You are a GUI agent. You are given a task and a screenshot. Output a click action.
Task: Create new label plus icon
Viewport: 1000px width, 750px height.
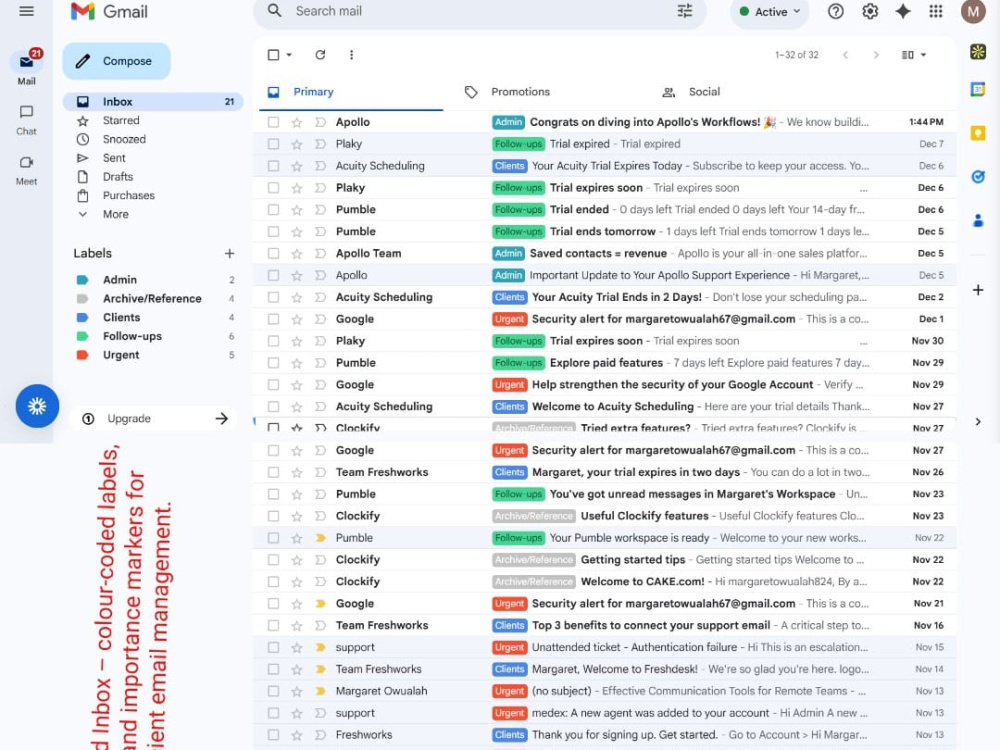pyautogui.click(x=230, y=253)
